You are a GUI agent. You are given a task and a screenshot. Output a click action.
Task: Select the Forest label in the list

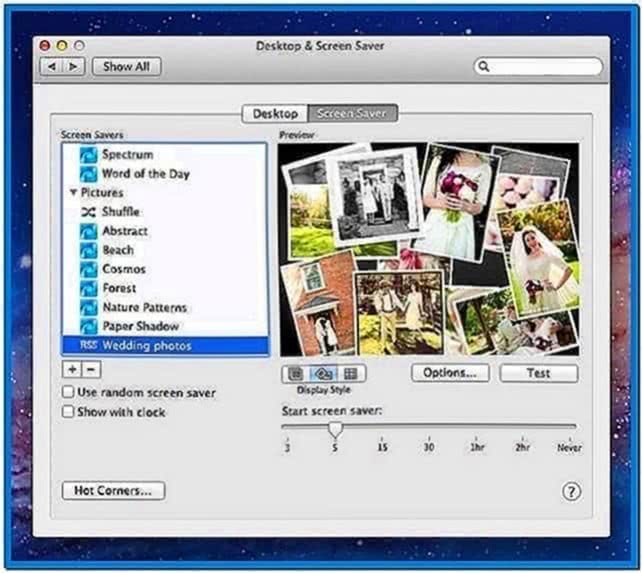(119, 288)
